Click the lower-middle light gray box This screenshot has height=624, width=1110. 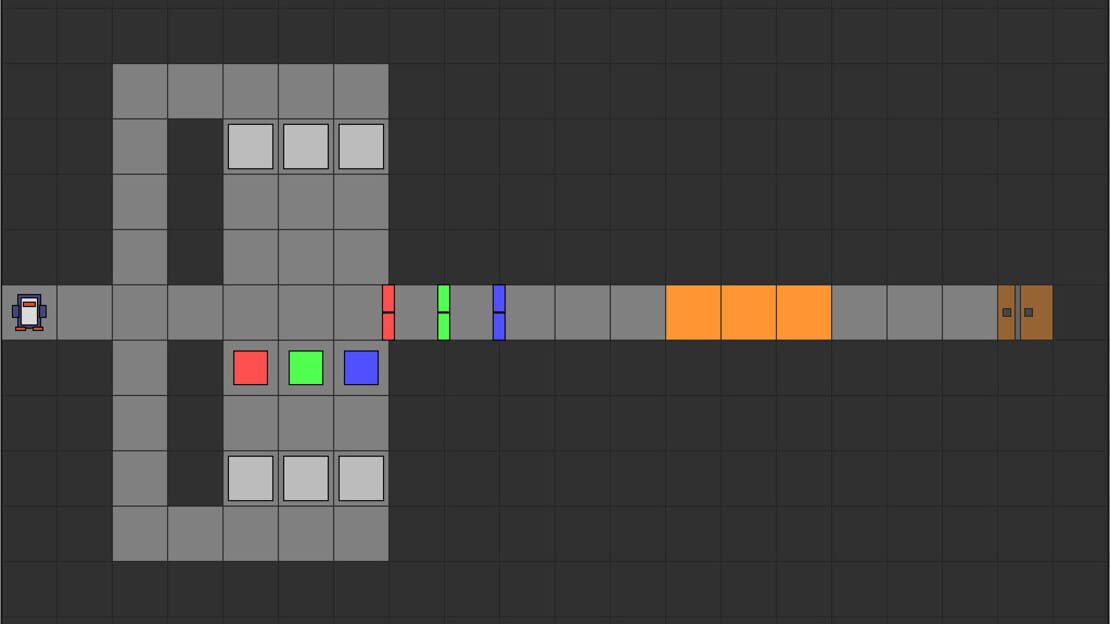(306, 478)
